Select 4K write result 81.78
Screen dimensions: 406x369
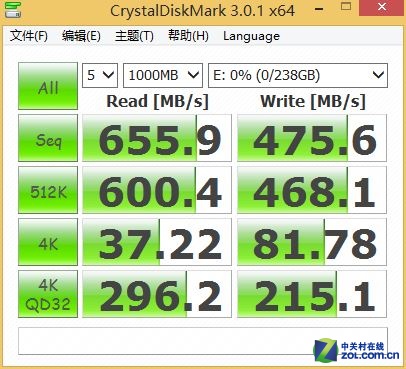312,242
